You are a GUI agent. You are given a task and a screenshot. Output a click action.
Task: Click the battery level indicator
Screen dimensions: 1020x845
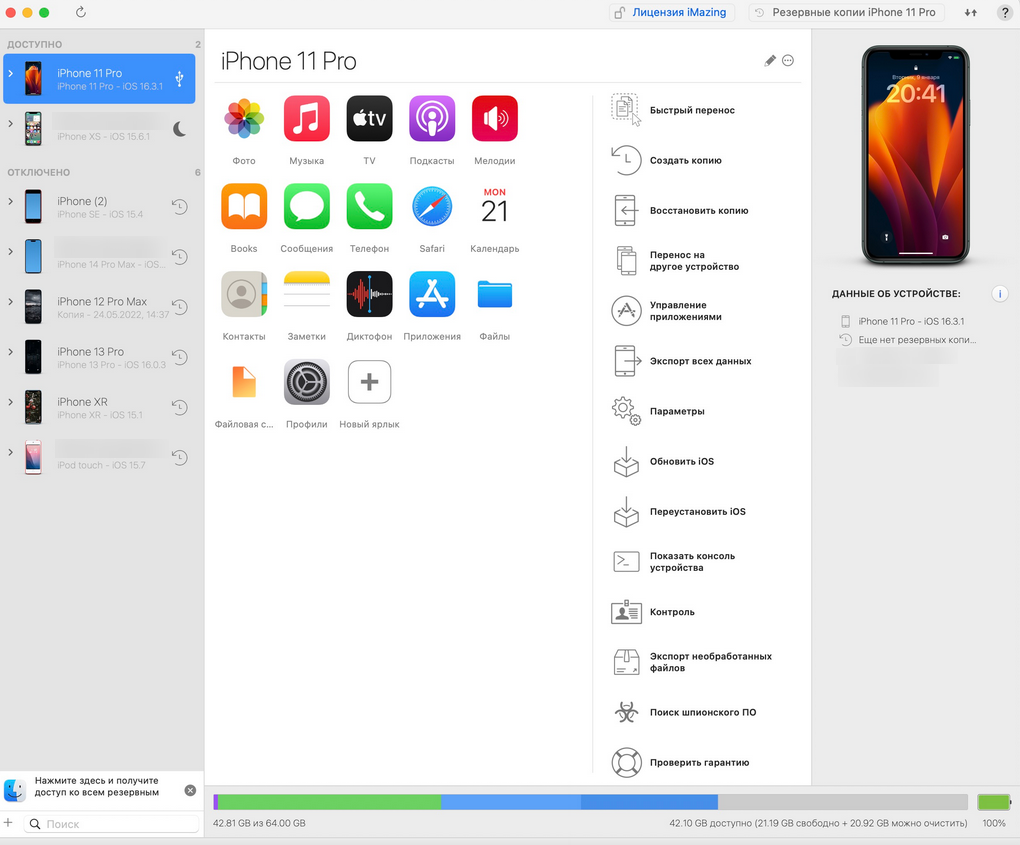(x=994, y=801)
